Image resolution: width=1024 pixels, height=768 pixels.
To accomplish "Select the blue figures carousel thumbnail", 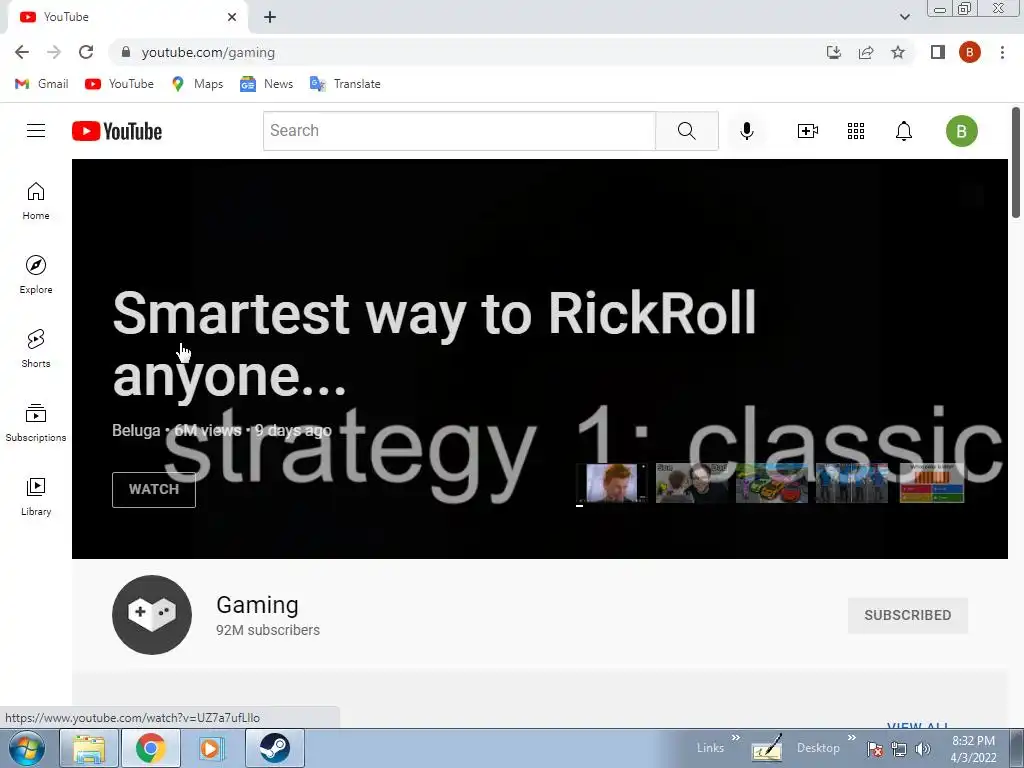I will pyautogui.click(x=852, y=483).
